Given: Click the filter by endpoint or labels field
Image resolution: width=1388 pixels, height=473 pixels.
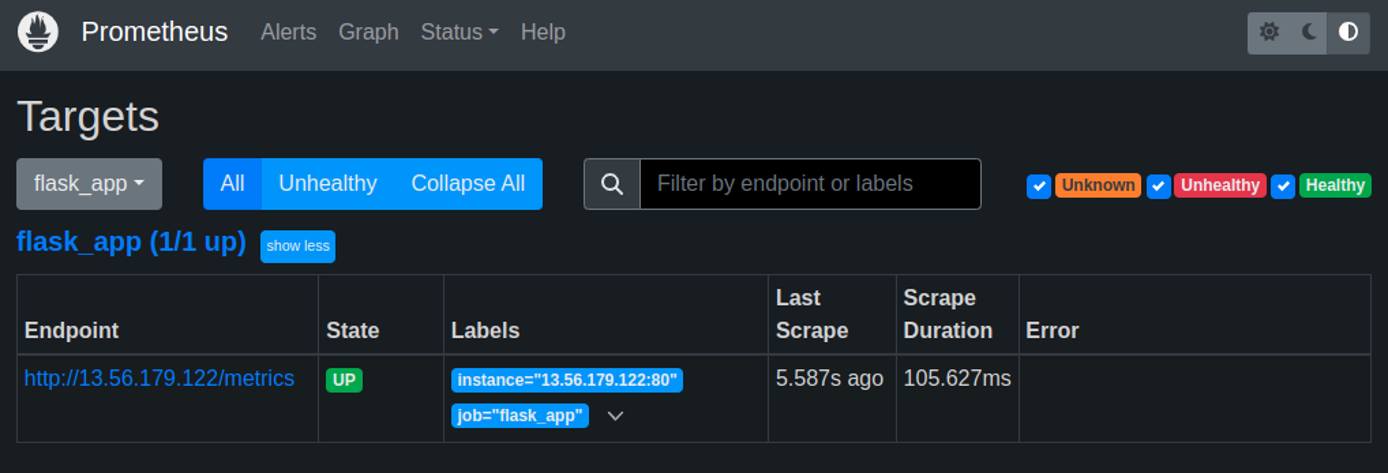Looking at the screenshot, I should (810, 184).
